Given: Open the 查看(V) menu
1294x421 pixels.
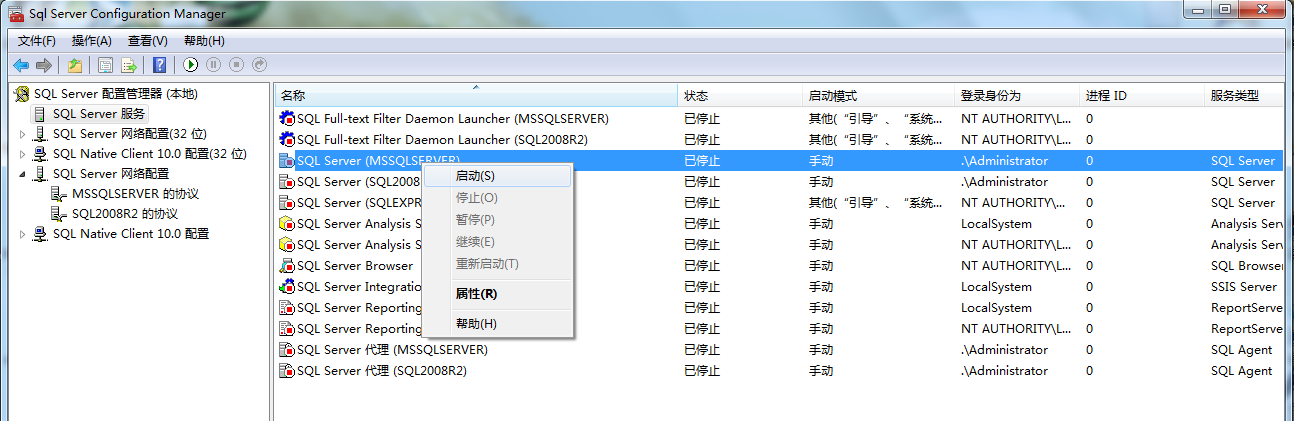Looking at the screenshot, I should tap(147, 41).
